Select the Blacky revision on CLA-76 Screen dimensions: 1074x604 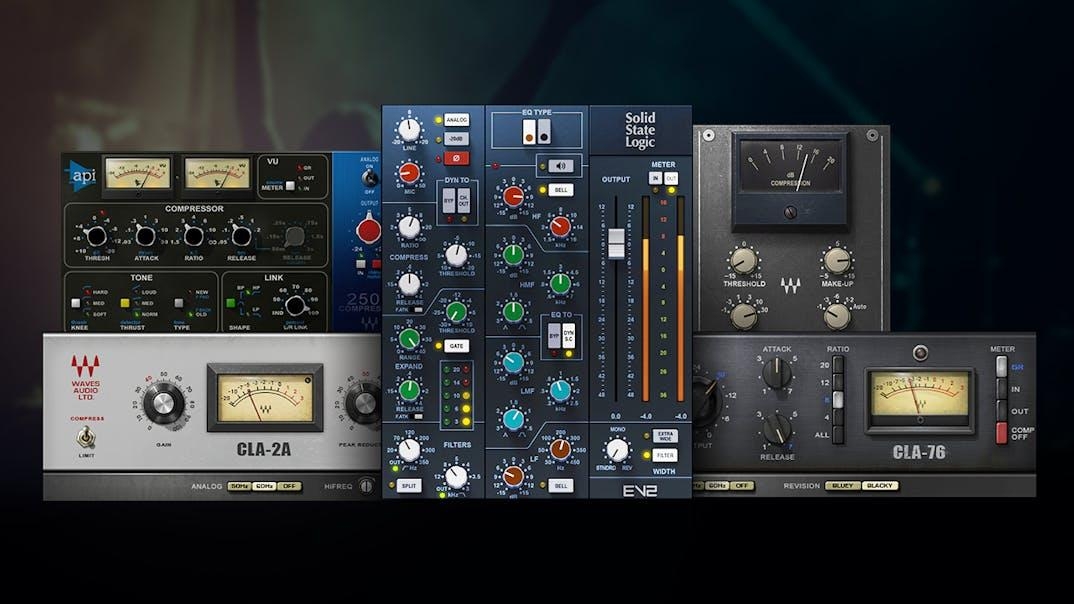(879, 485)
